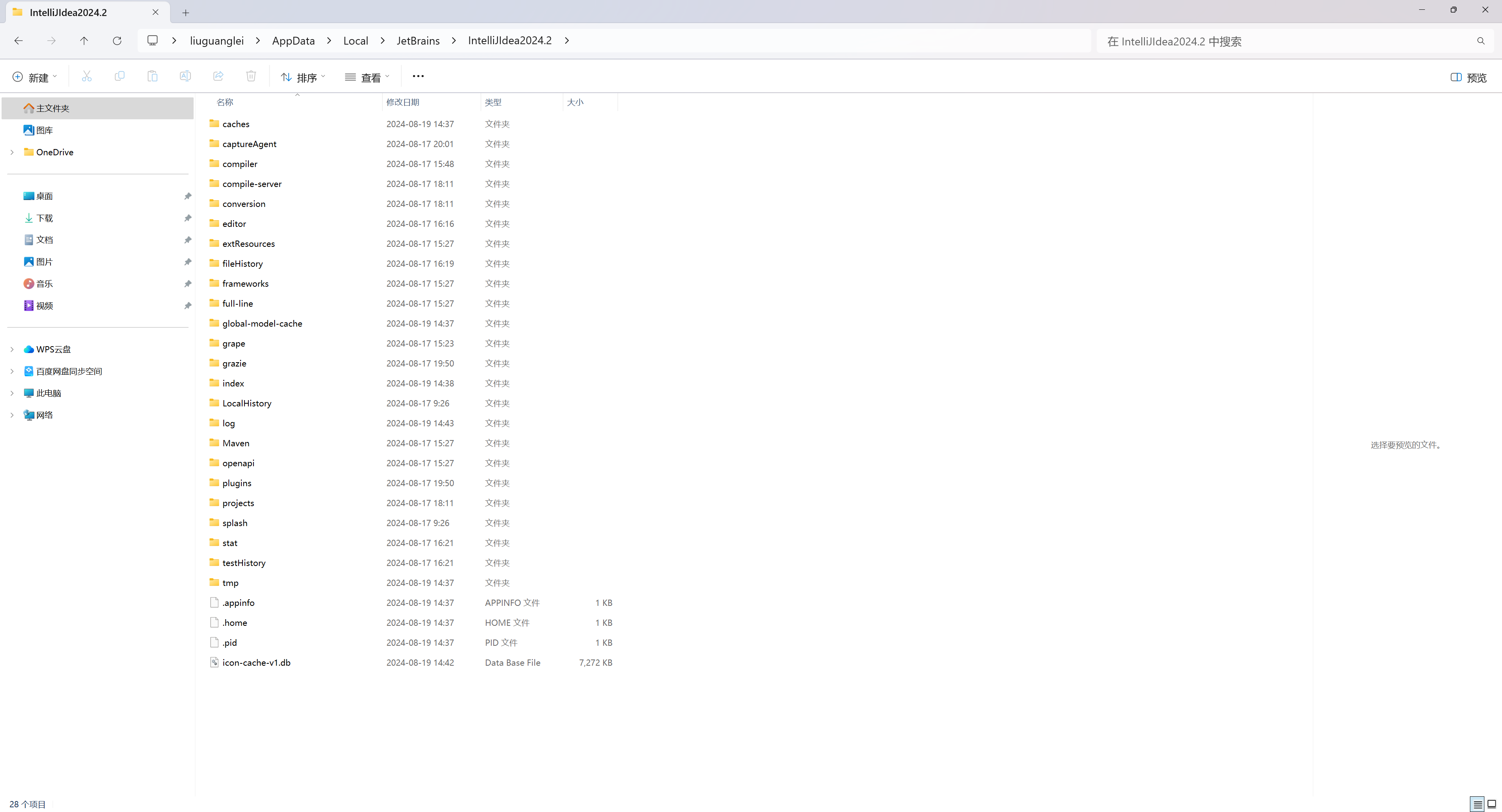Click the Cut scissors icon
The image size is (1502, 812).
click(x=87, y=76)
